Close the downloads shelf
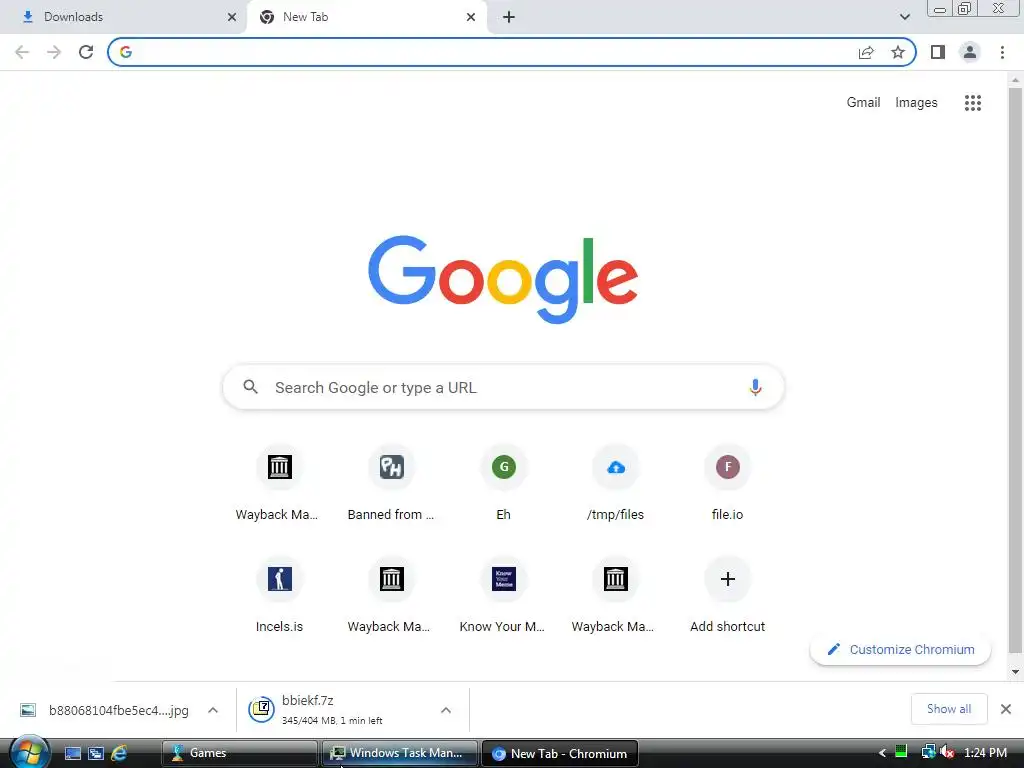The image size is (1024, 768). point(1006,709)
